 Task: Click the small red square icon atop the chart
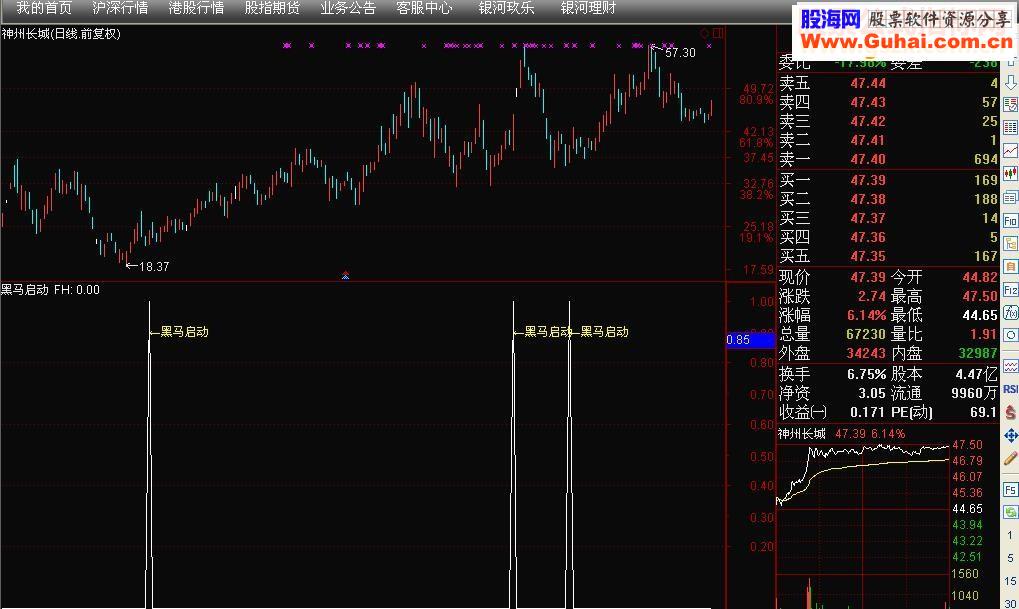pos(717,33)
